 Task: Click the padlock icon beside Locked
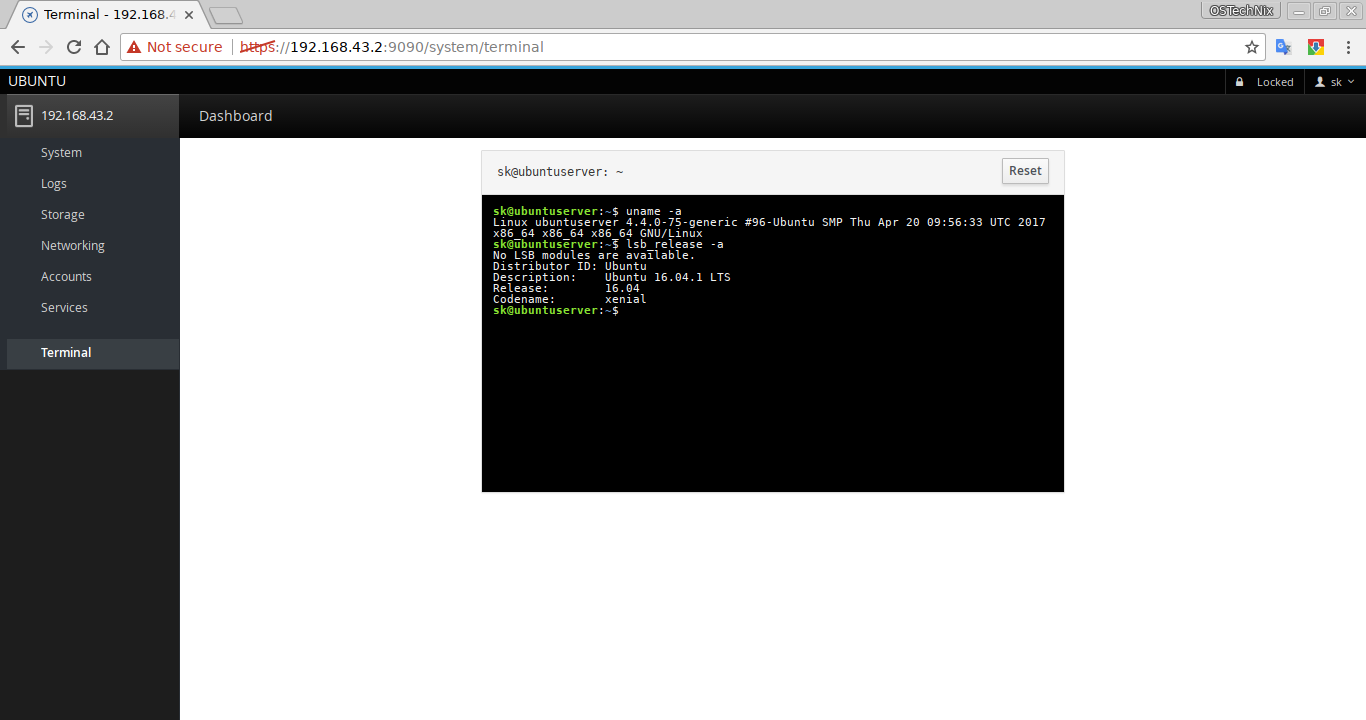(x=1240, y=81)
